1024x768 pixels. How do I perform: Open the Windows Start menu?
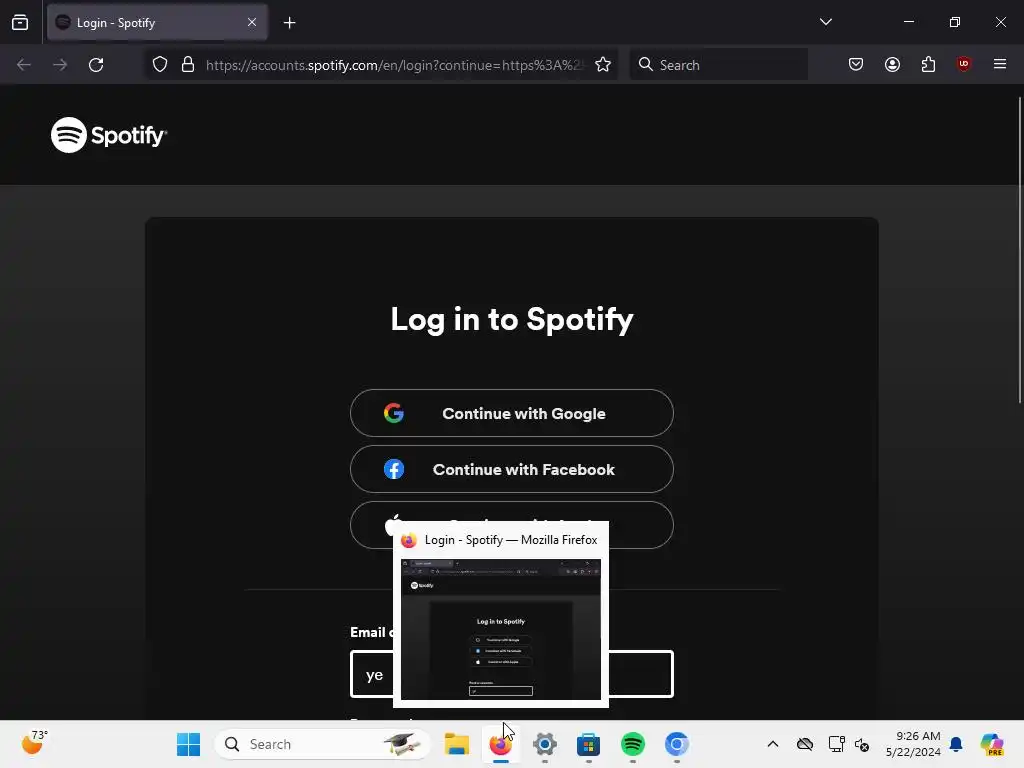pyautogui.click(x=189, y=744)
